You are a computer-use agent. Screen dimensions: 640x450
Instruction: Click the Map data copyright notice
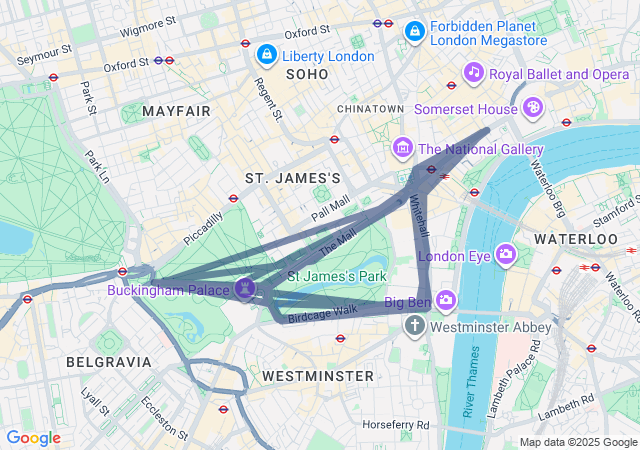click(x=578, y=442)
